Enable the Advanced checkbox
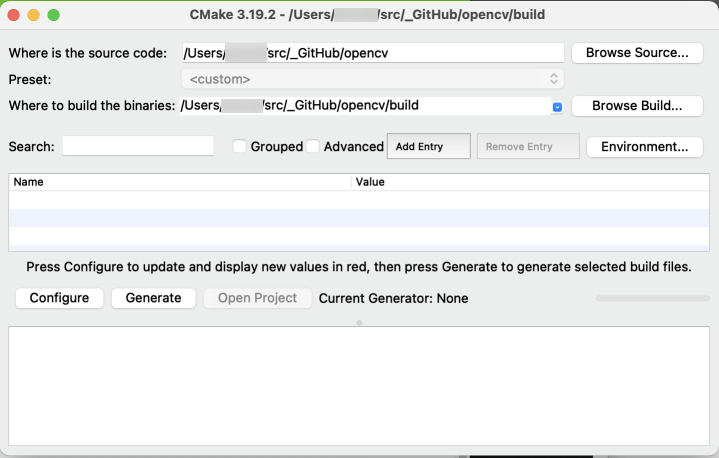This screenshot has width=719, height=458. [313, 146]
